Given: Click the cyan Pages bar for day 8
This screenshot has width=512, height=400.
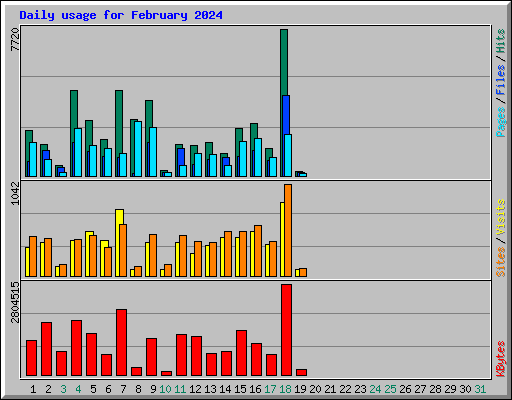Looking at the screenshot, I should click(x=138, y=149).
